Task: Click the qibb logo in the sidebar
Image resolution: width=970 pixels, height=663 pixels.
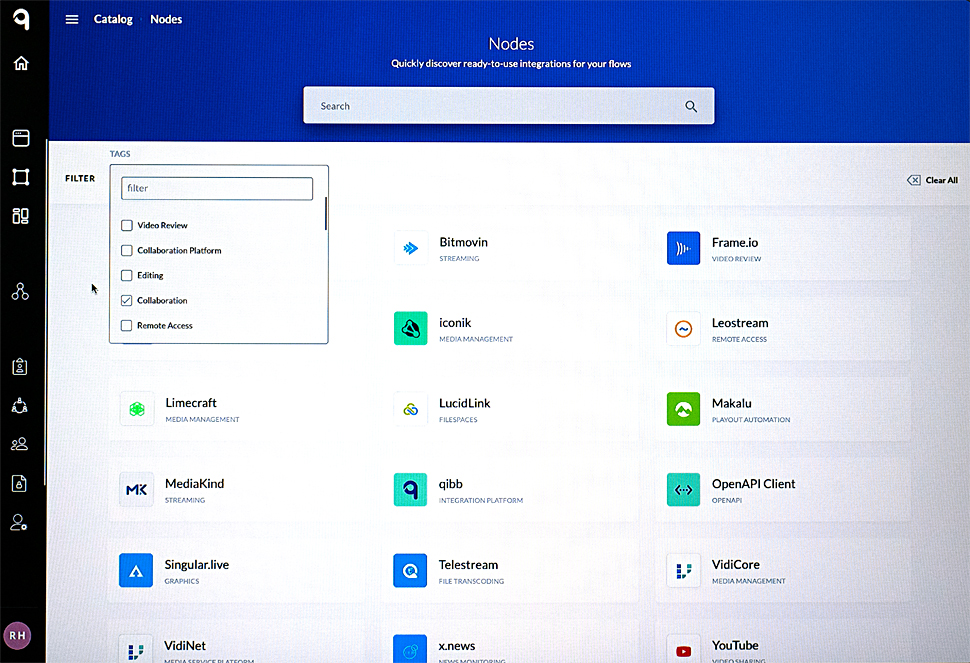Action: click(x=22, y=19)
